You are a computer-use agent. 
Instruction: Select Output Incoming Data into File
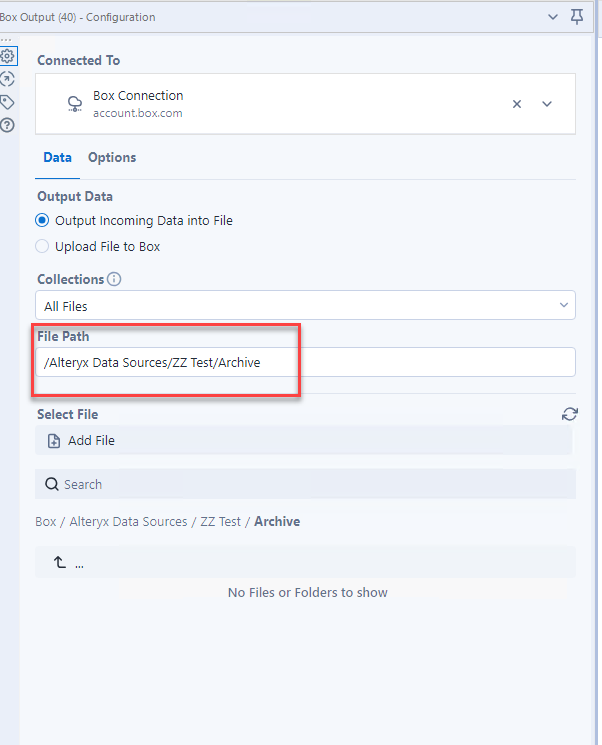(x=42, y=220)
